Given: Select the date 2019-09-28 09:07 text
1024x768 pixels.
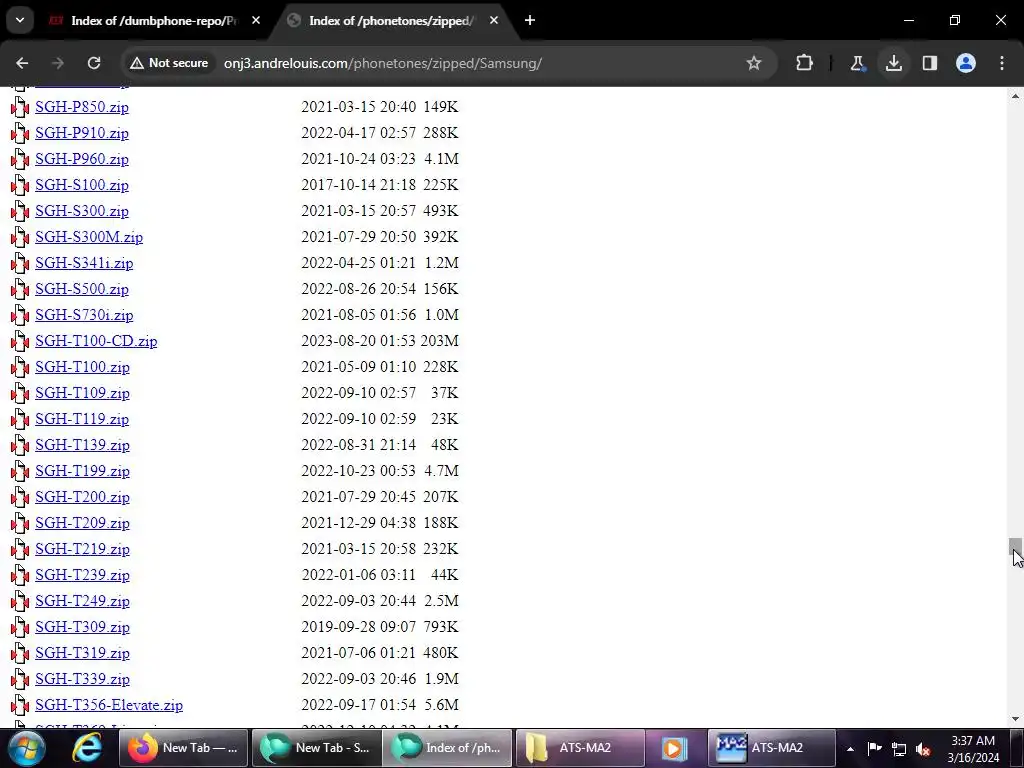Looking at the screenshot, I should coord(359,627).
